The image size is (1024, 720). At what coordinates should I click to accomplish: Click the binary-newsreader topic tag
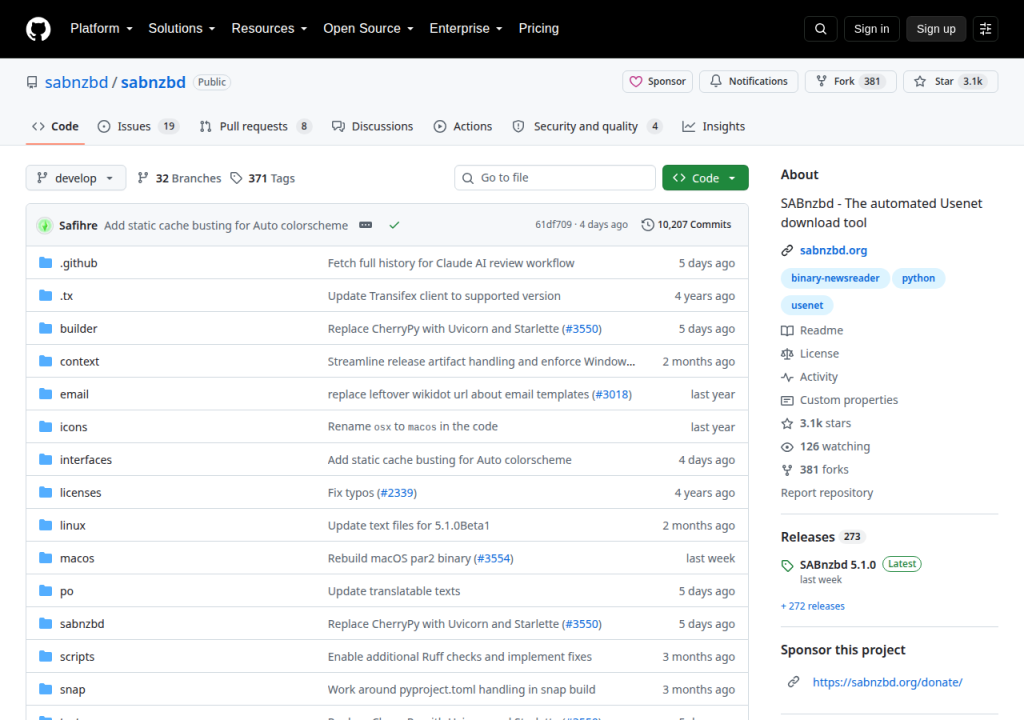[x=835, y=278]
